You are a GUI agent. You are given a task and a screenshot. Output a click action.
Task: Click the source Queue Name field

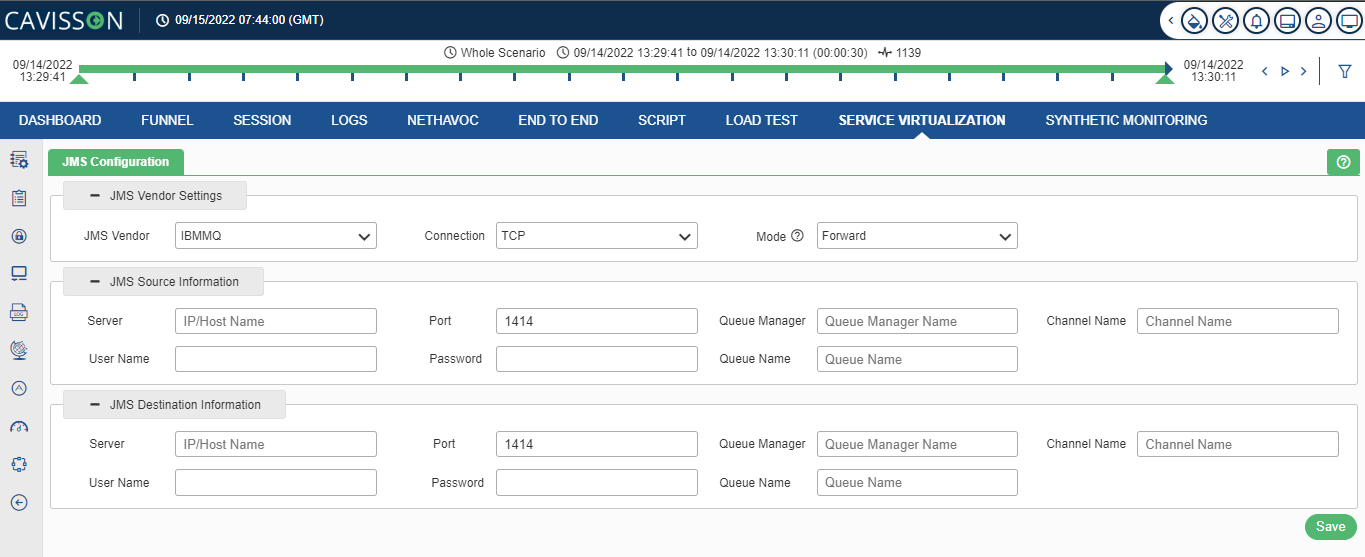coord(917,359)
